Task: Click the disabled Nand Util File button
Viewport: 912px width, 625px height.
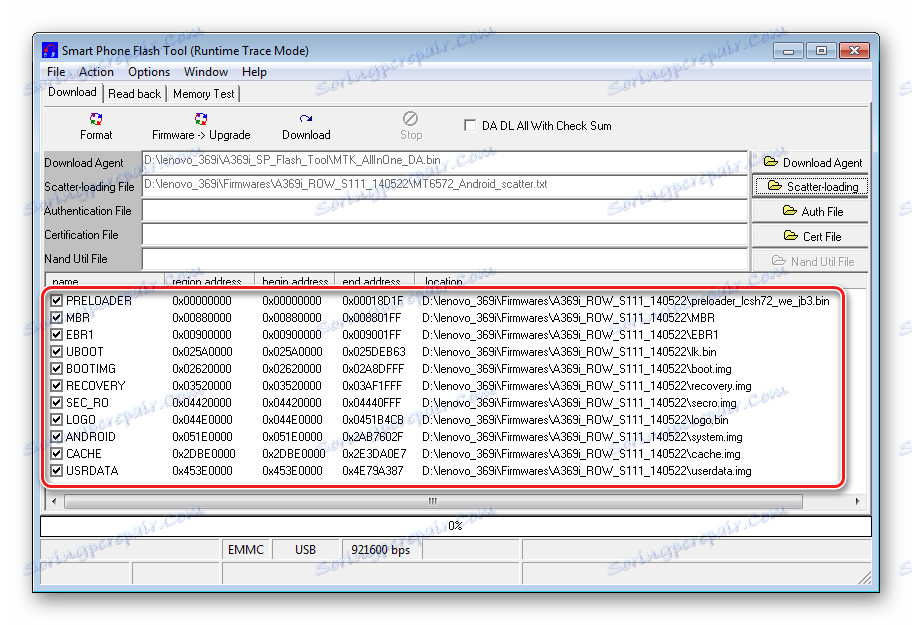Action: [811, 262]
